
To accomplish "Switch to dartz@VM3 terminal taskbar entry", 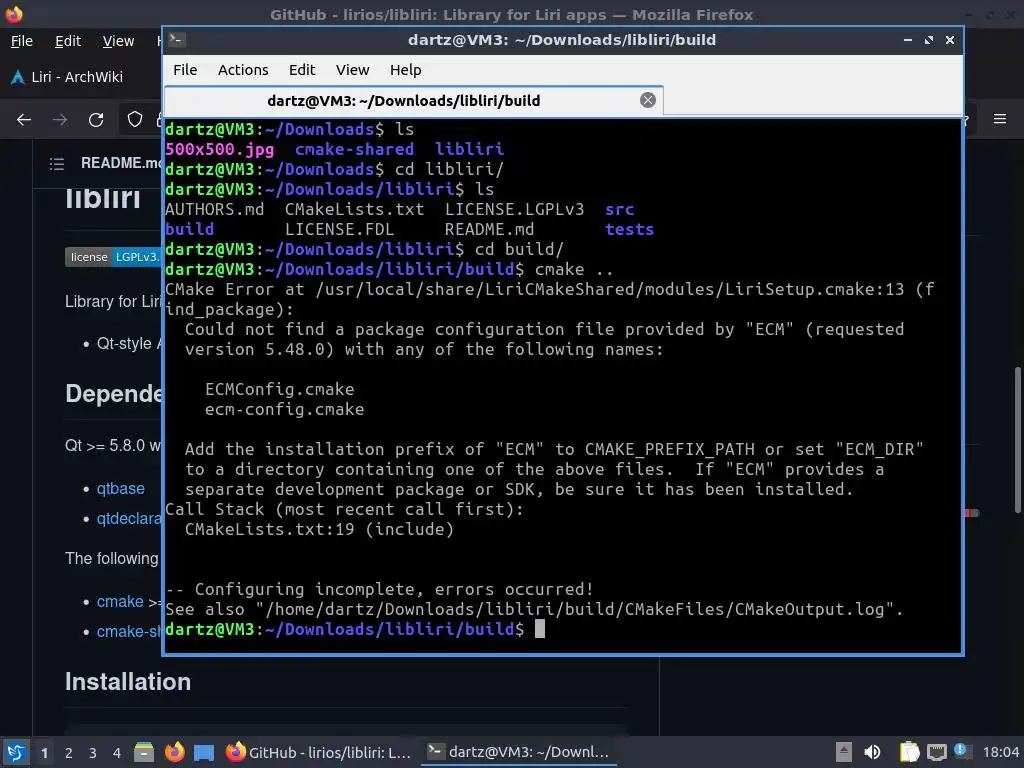I will pos(518,752).
